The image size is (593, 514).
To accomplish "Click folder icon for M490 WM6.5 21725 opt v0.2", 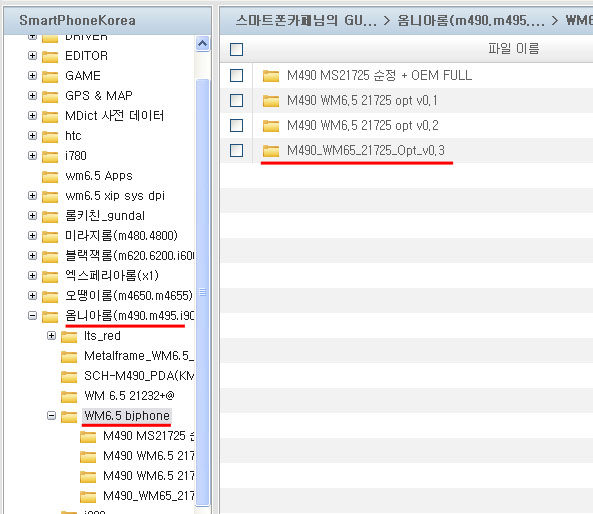I will click(x=271, y=126).
